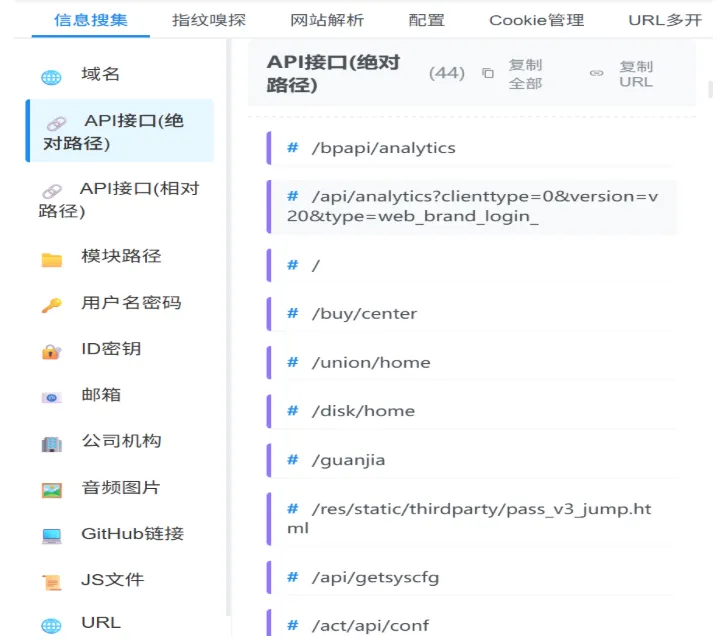
Task: Click the picture icon for 音频图片
Action: (x=51, y=490)
